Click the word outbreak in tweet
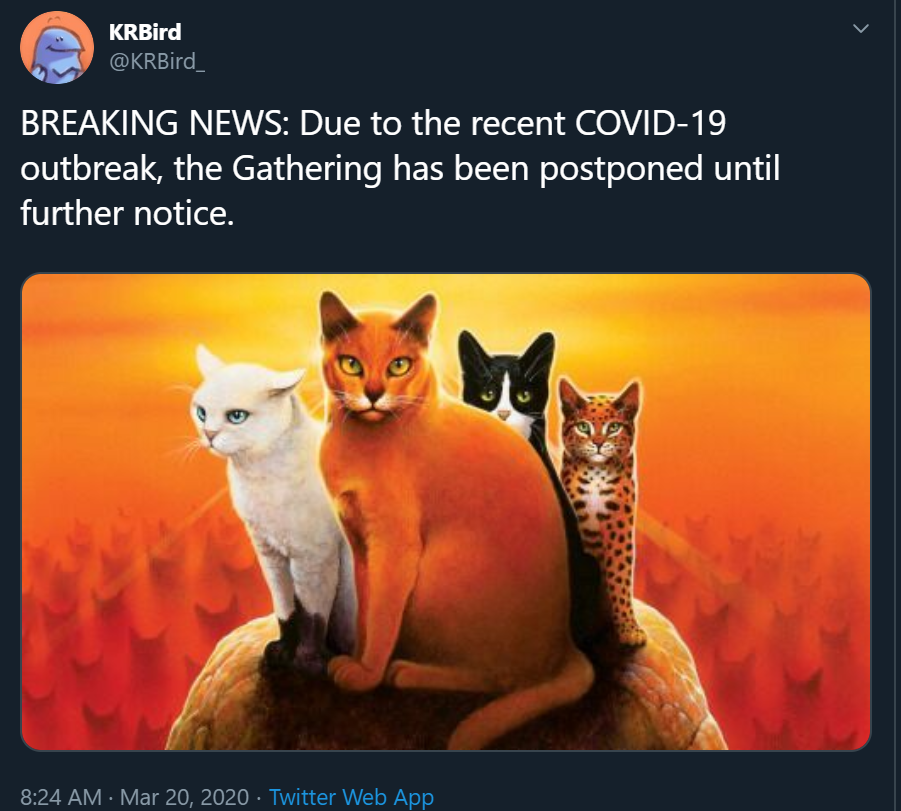The image size is (901, 811). click(91, 168)
